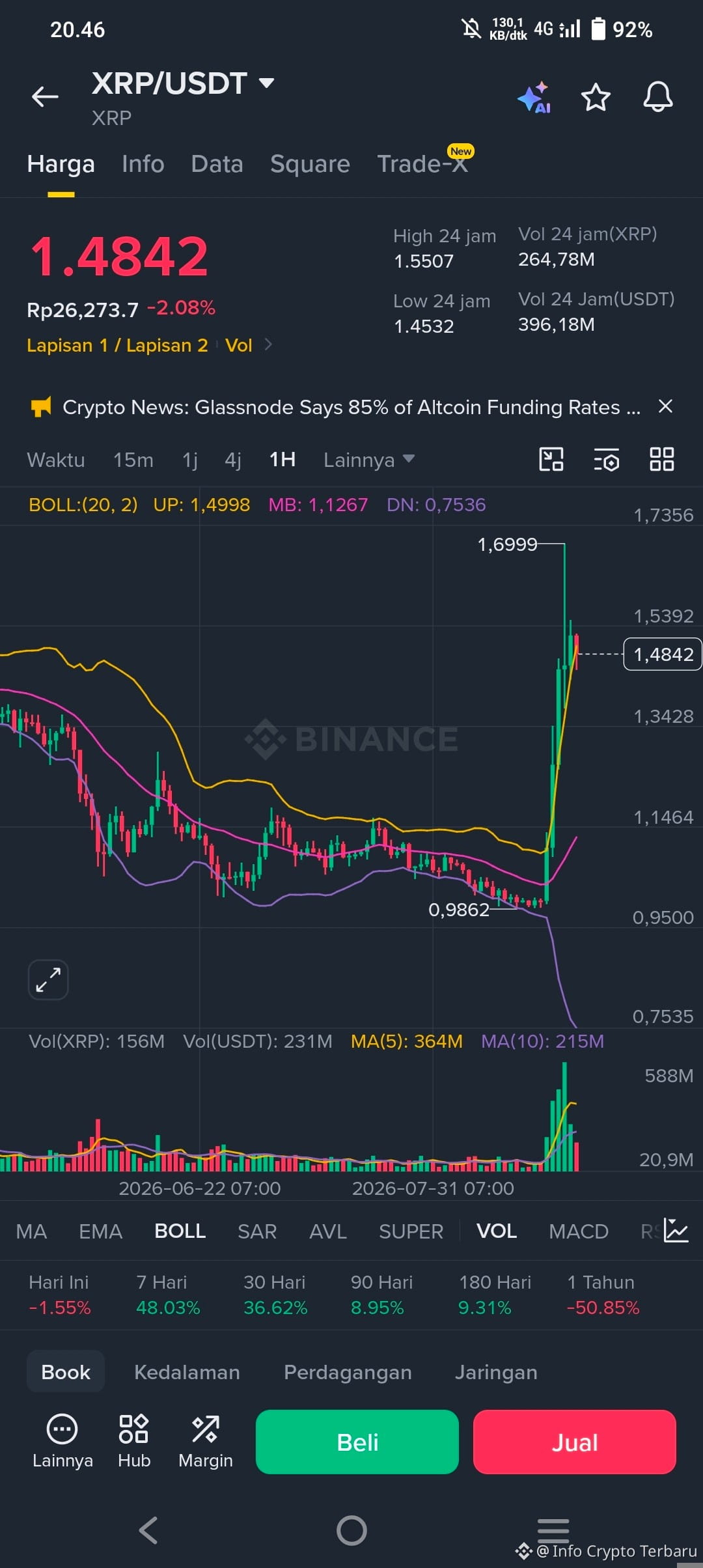Image resolution: width=703 pixels, height=1568 pixels.
Task: Tap the green Beli button
Action: [x=357, y=1442]
